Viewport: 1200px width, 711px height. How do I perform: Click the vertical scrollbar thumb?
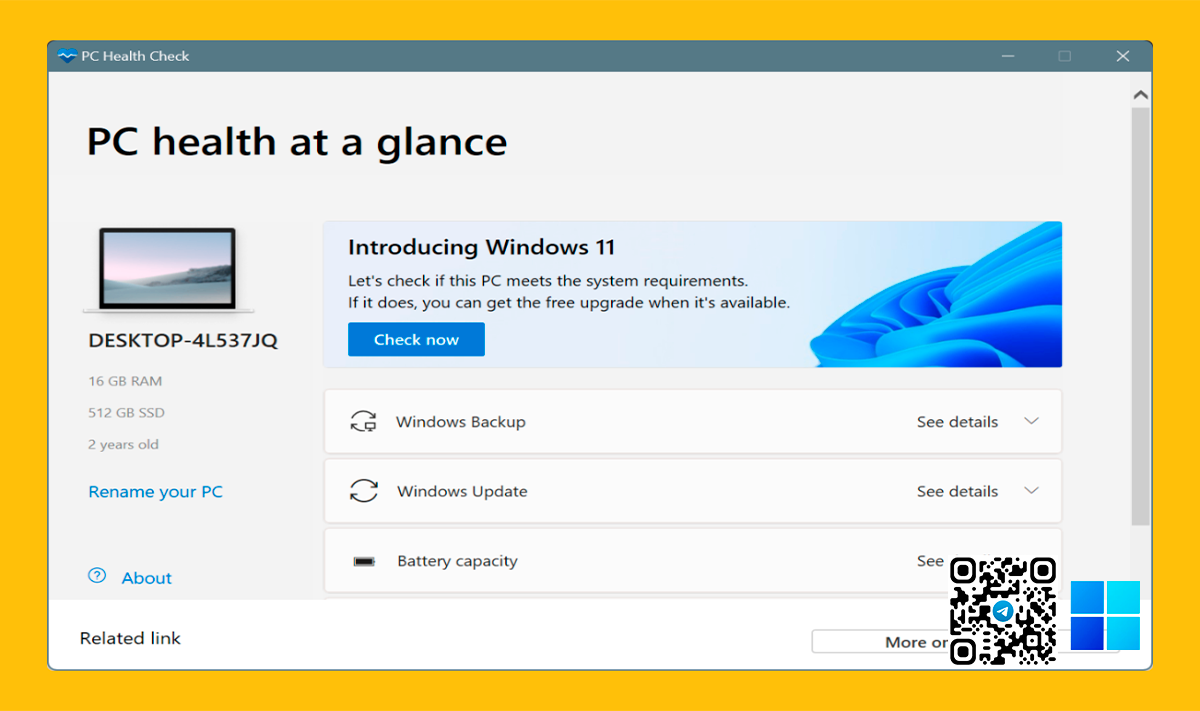(x=1140, y=315)
